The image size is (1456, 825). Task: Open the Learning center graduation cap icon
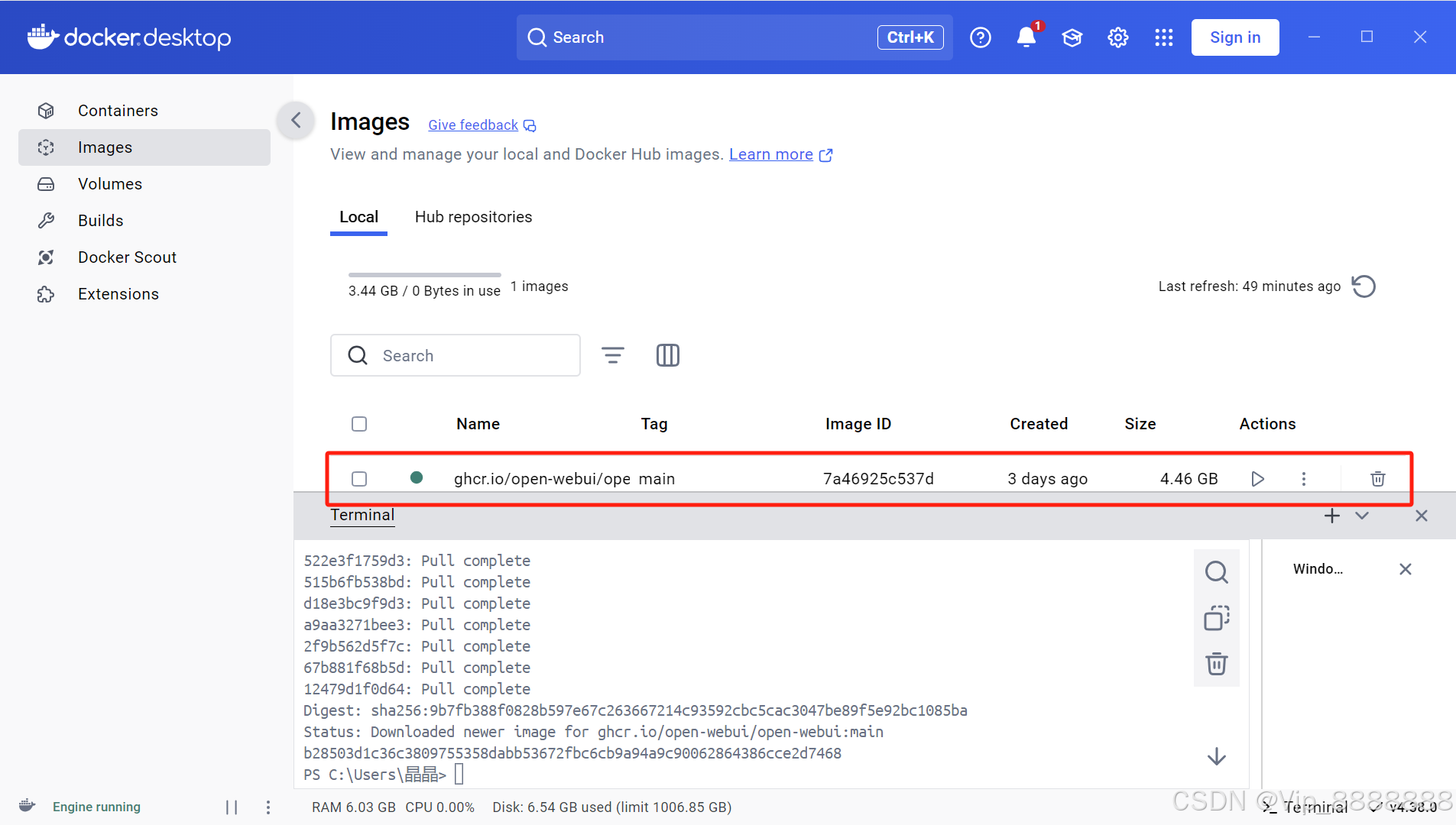tap(1072, 37)
